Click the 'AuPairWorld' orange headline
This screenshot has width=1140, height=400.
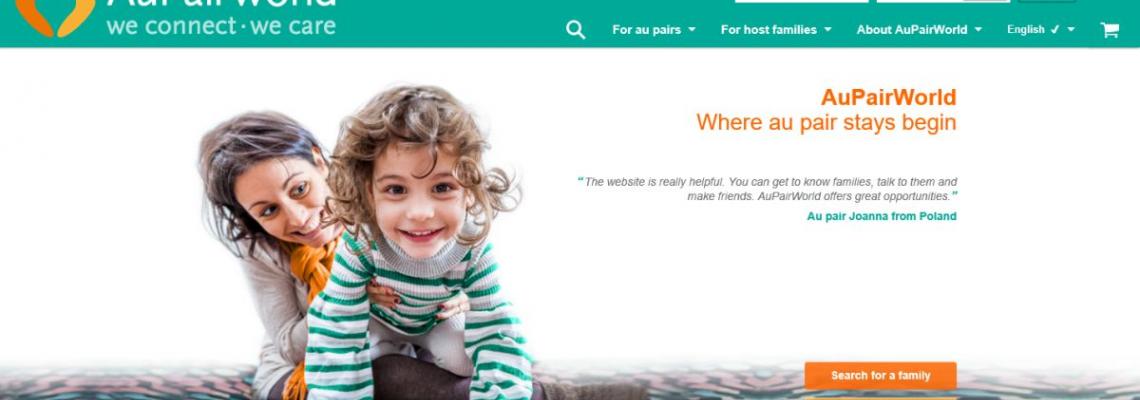888,97
